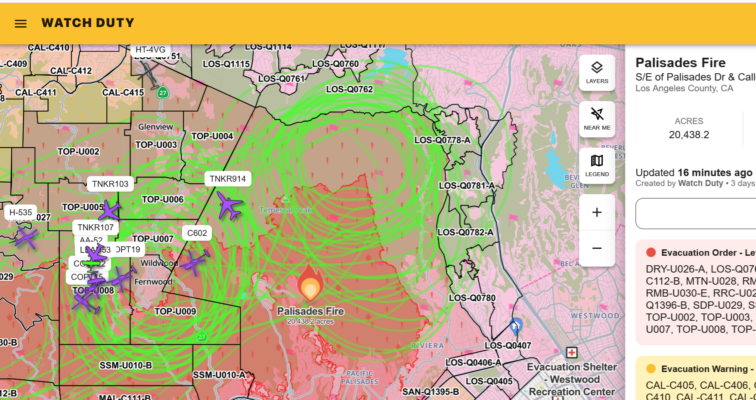The height and width of the screenshot is (400, 756).
Task: Select the TNKR914 aircraft icon
Action: pos(230,207)
